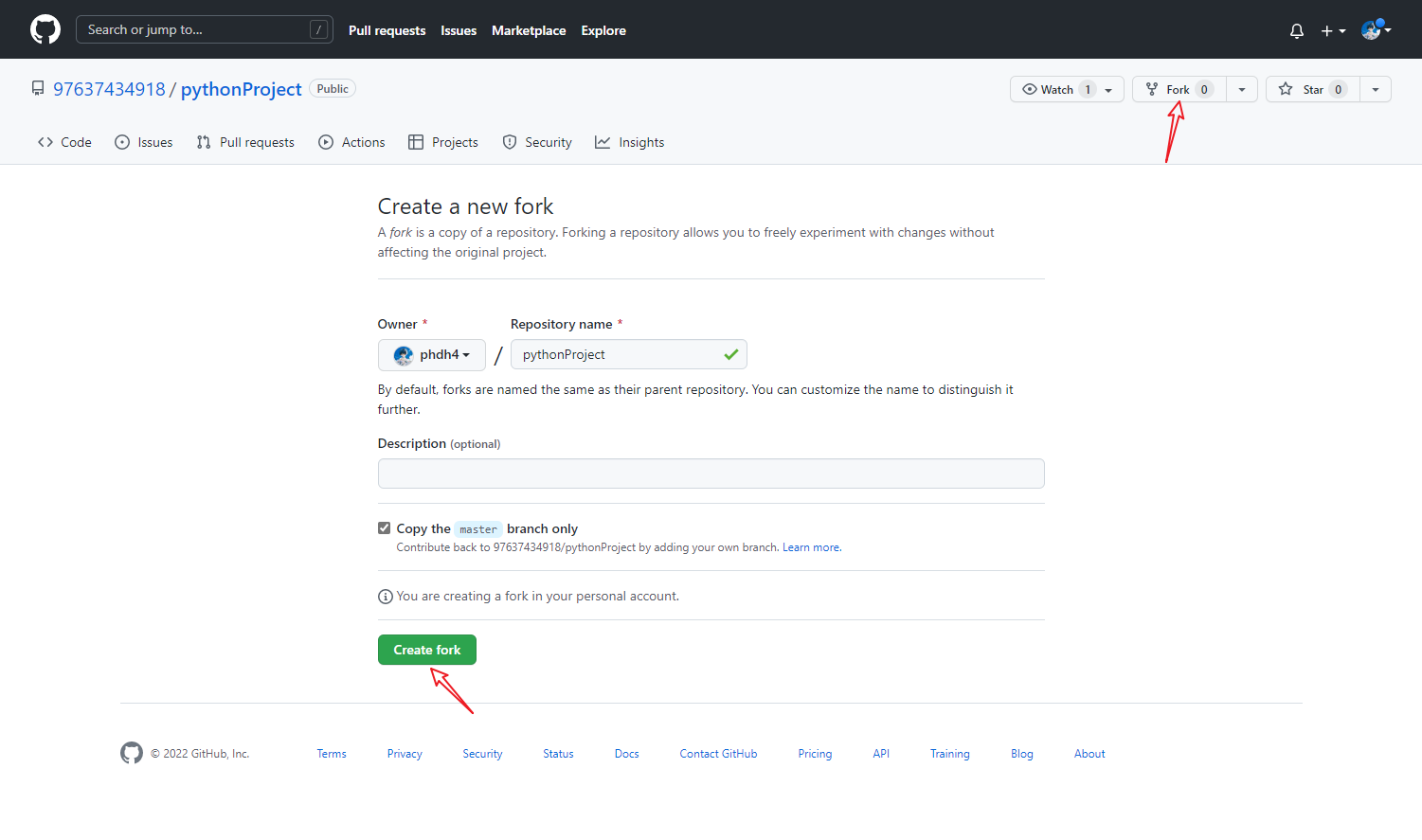Open the Learn more link
This screenshot has height=840, width=1422.
click(811, 547)
